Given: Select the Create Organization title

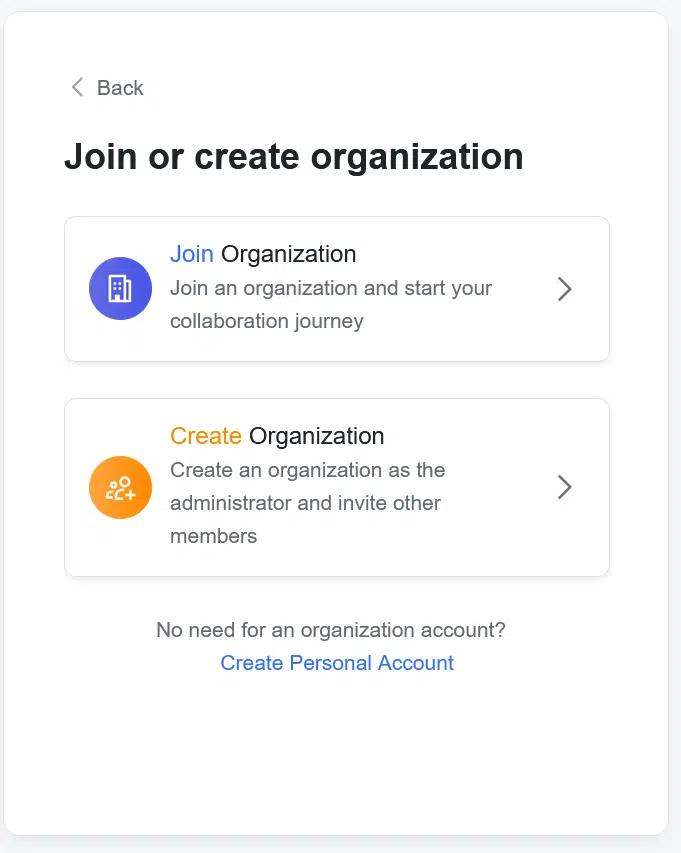Looking at the screenshot, I should click(x=277, y=436).
